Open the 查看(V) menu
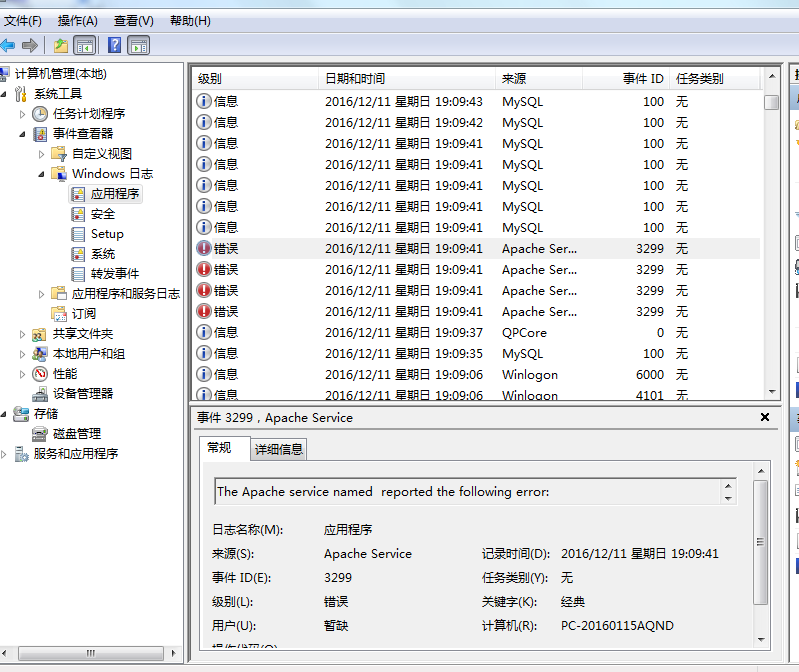Viewport: 799px width, 672px height. [x=134, y=21]
